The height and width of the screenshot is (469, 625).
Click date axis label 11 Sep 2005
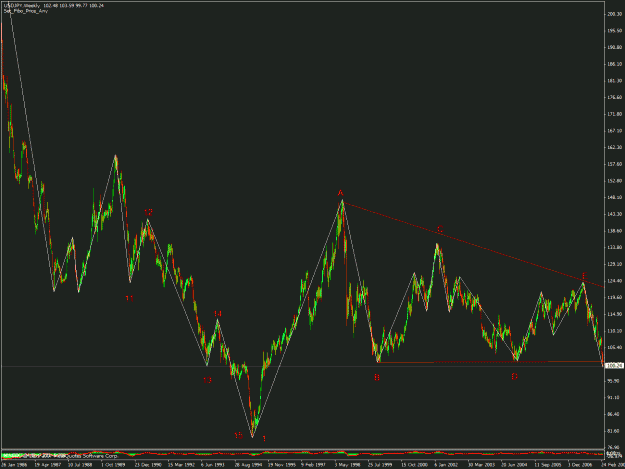click(548, 465)
